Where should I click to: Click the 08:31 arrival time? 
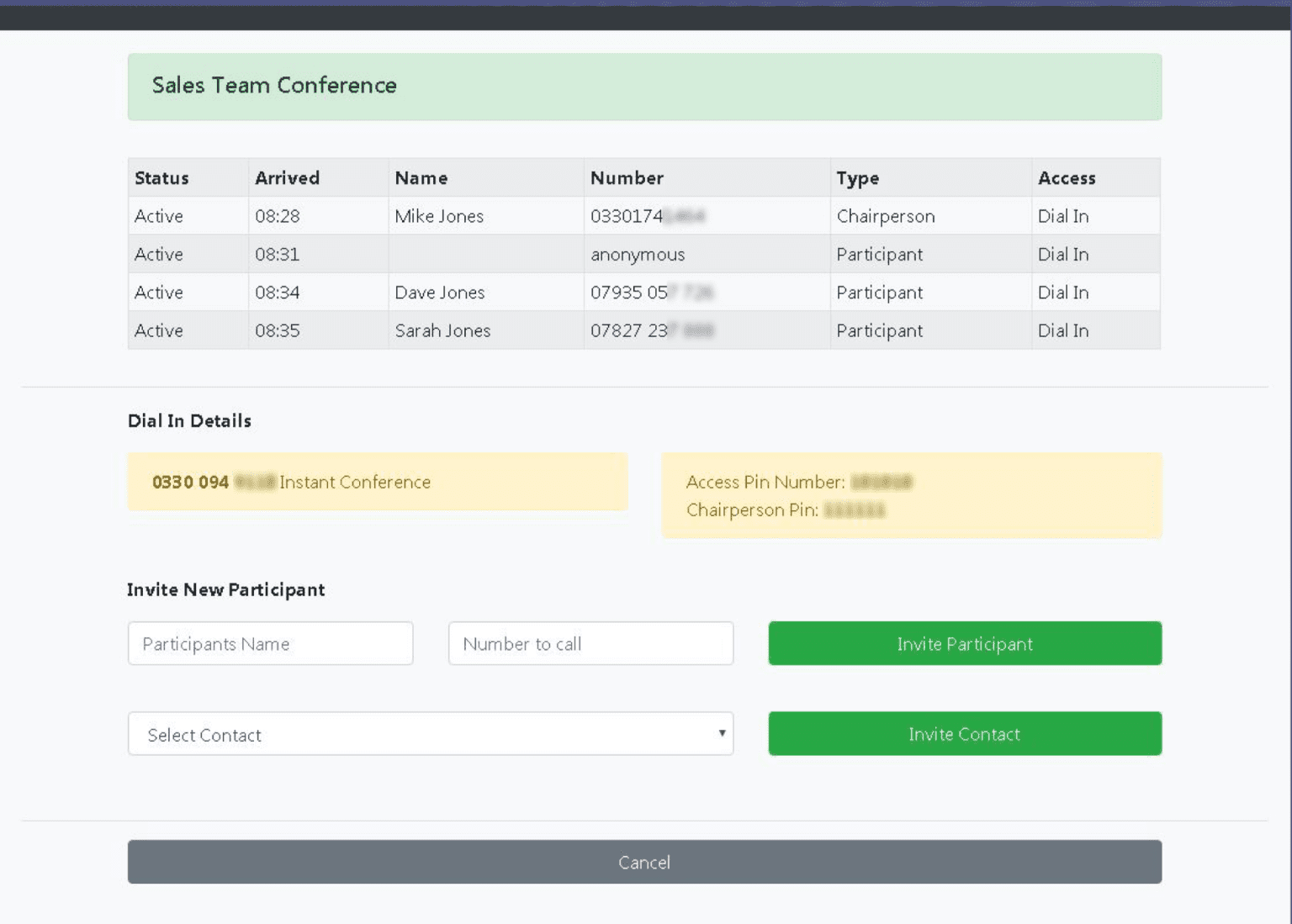coord(278,254)
